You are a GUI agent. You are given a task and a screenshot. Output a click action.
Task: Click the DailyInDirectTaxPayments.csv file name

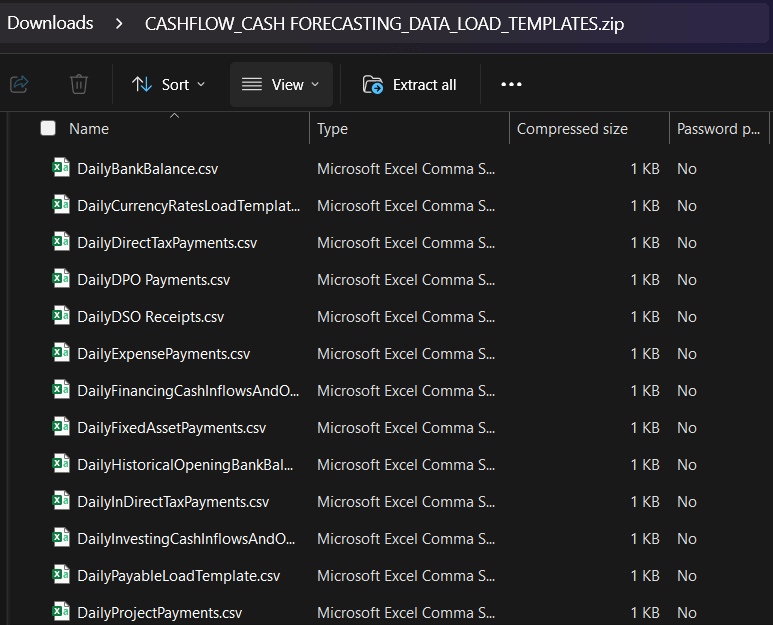173,502
